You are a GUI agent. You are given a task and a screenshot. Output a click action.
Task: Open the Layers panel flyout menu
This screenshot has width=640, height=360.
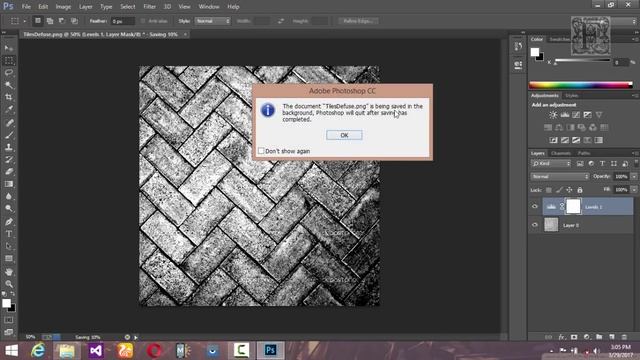(x=635, y=153)
